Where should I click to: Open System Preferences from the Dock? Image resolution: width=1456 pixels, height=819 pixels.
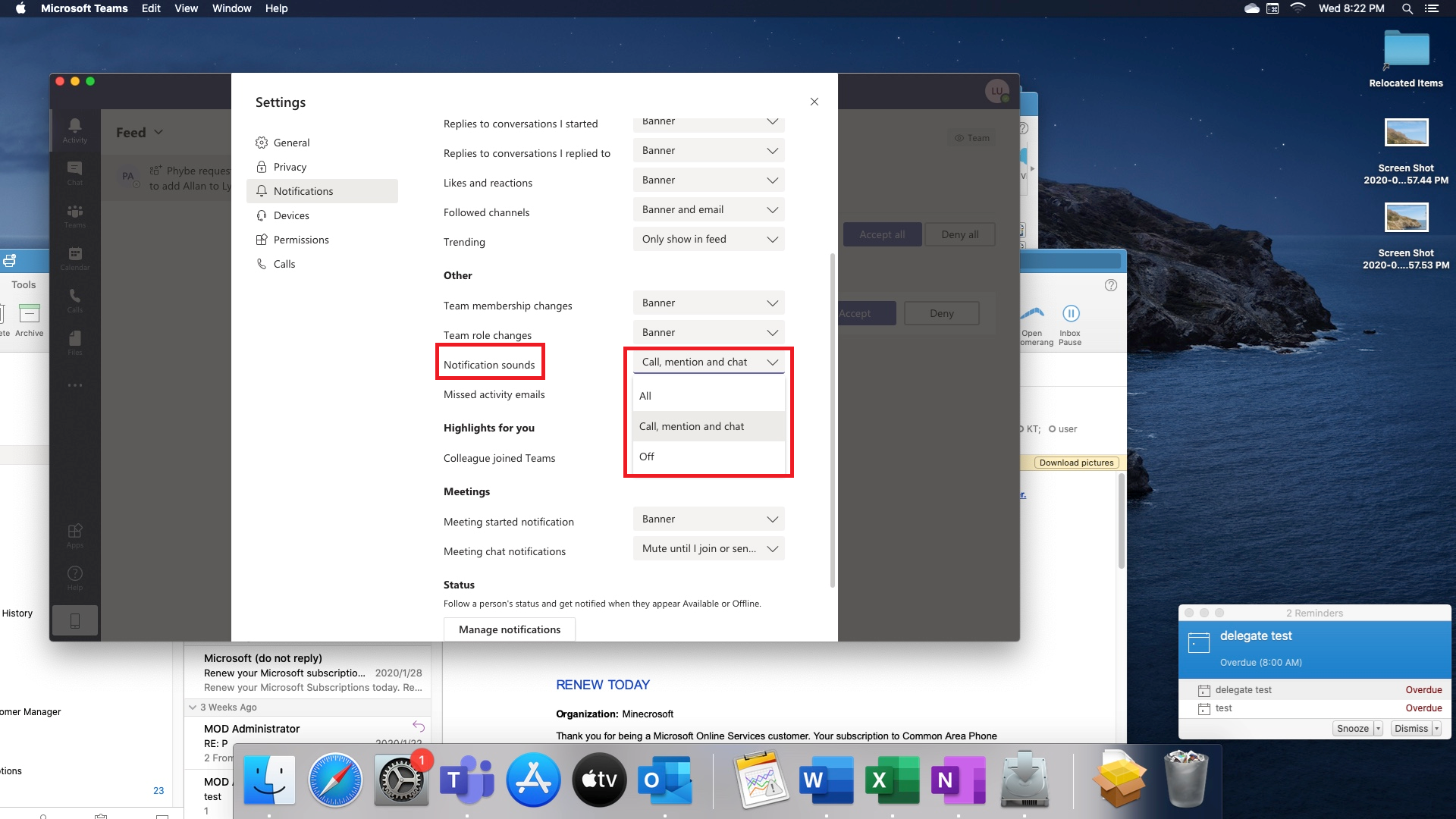tap(401, 780)
